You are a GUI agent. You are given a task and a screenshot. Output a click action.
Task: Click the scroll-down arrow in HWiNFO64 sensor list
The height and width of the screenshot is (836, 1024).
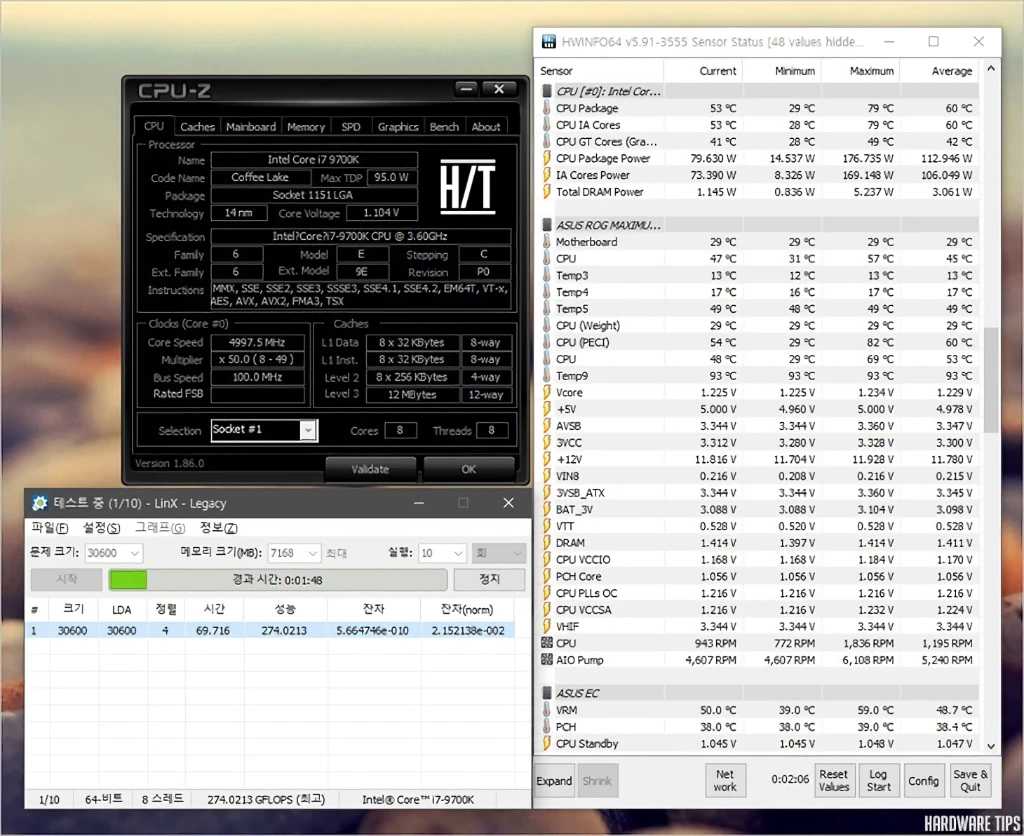(991, 745)
